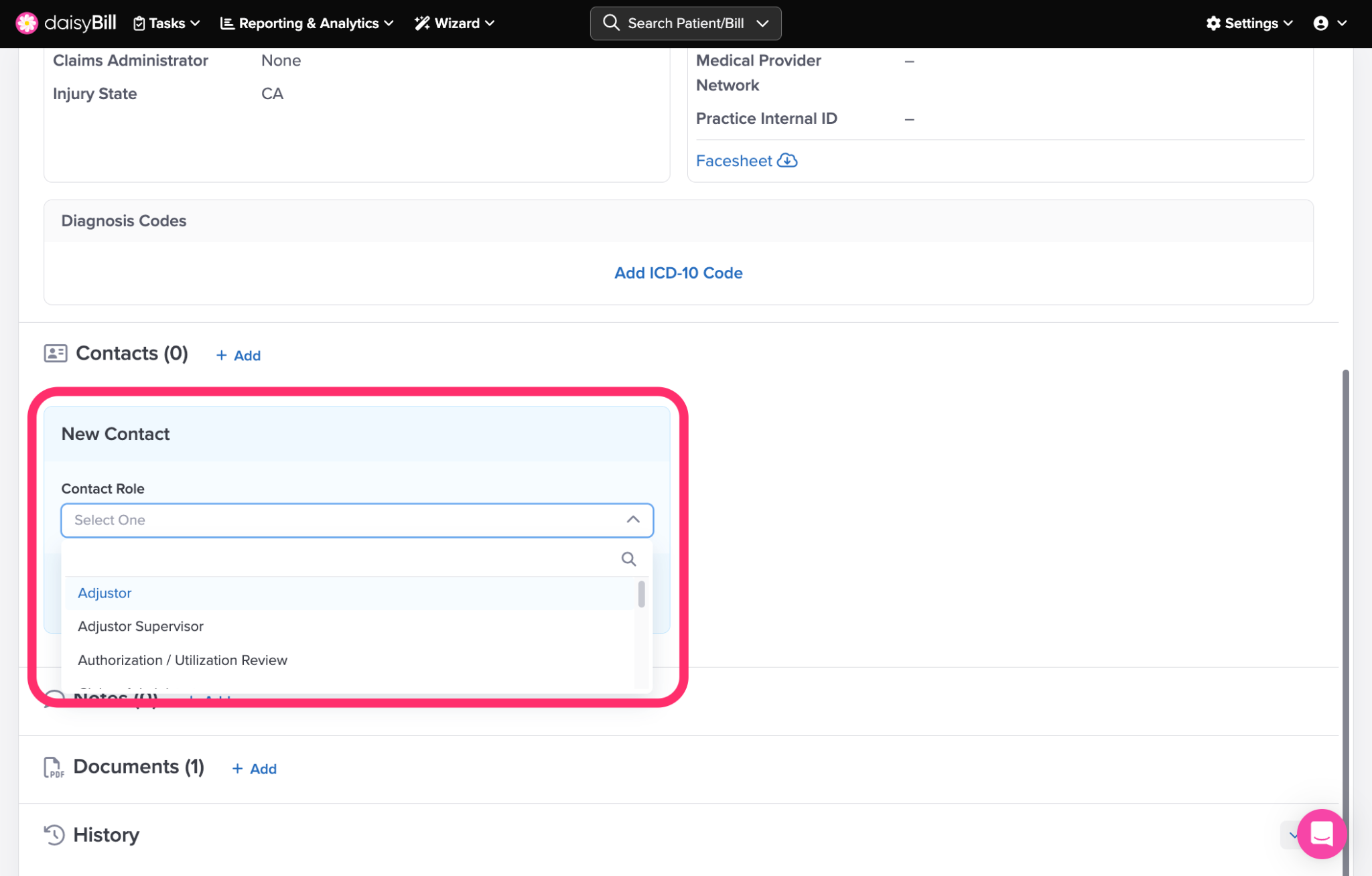Click the History clock icon
Image resolution: width=1372 pixels, height=876 pixels.
[54, 834]
